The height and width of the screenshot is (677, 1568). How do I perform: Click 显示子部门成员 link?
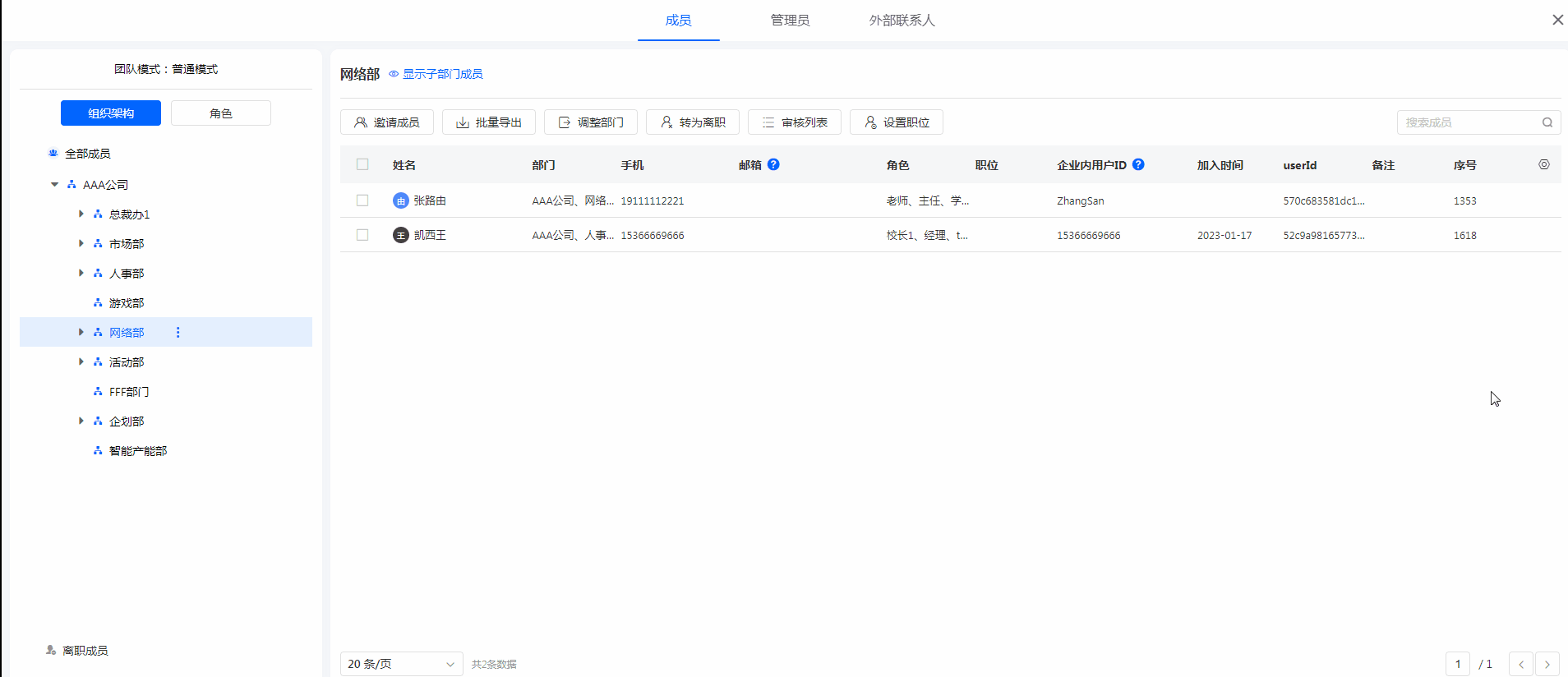(x=442, y=74)
